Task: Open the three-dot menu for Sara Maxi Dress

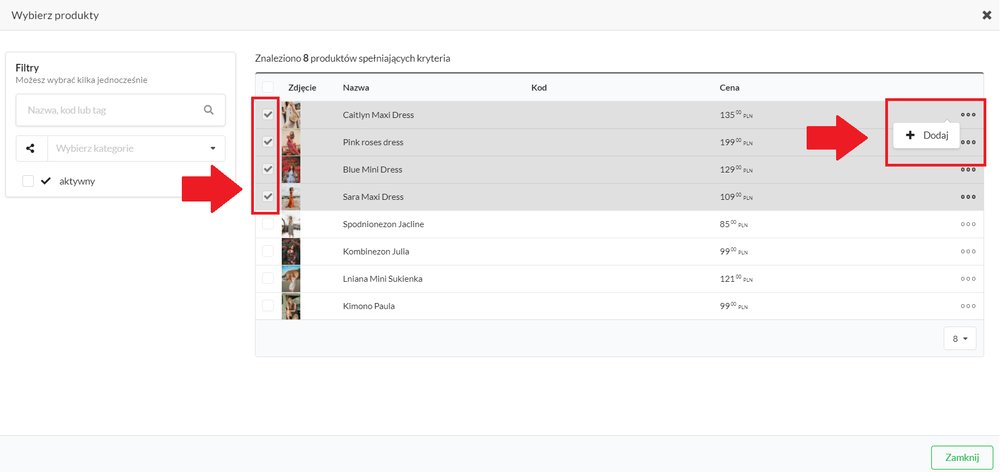Action: (967, 197)
